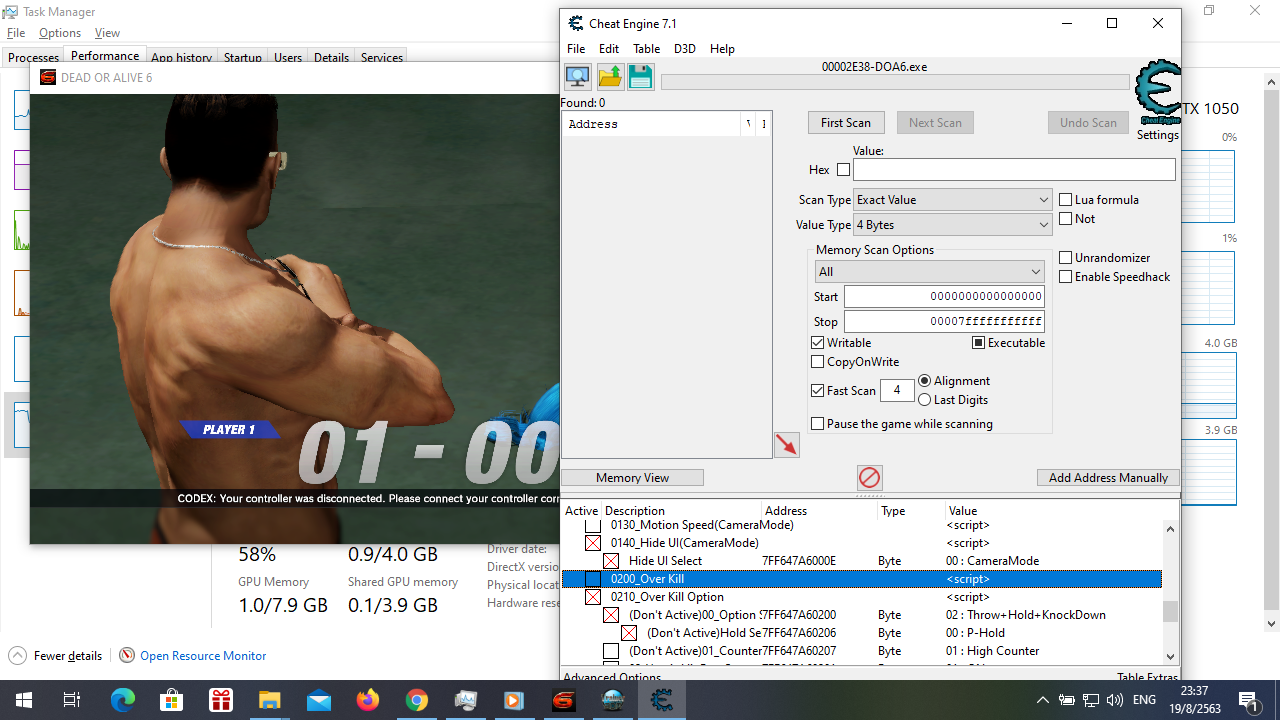Click the Stop address input field
The height and width of the screenshot is (720, 1280).
coord(944,322)
